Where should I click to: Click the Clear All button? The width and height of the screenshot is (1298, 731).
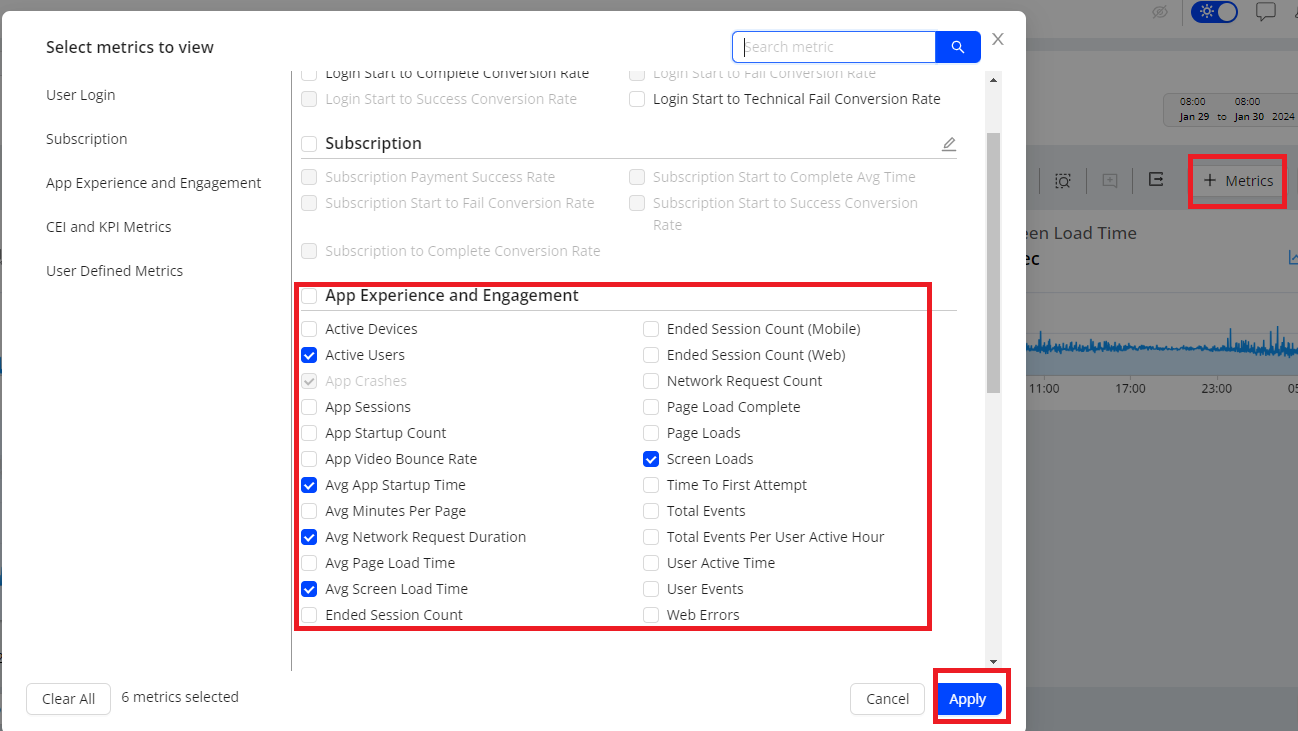68,699
